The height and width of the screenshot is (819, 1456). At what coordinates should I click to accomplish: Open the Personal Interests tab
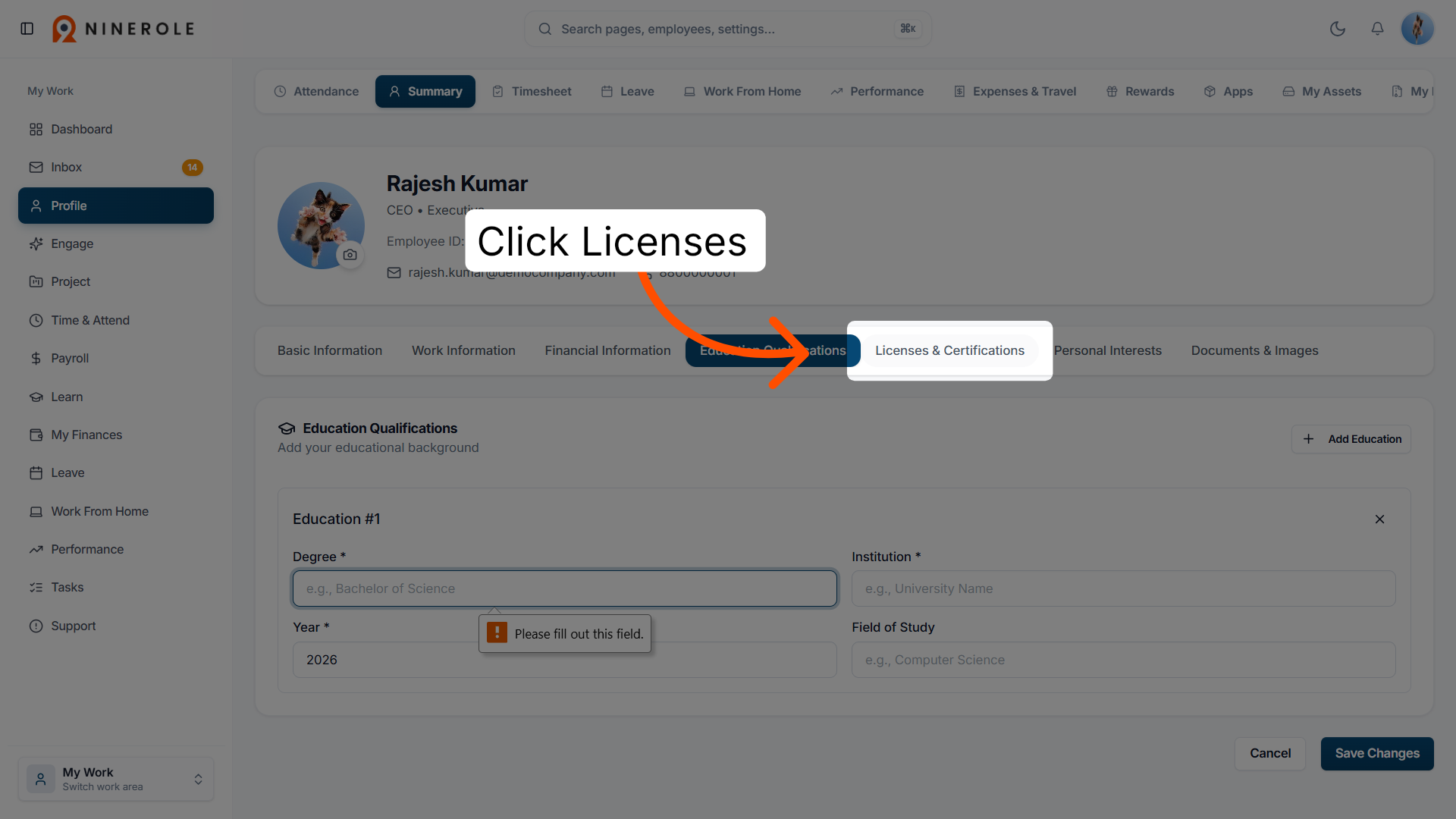[1107, 350]
